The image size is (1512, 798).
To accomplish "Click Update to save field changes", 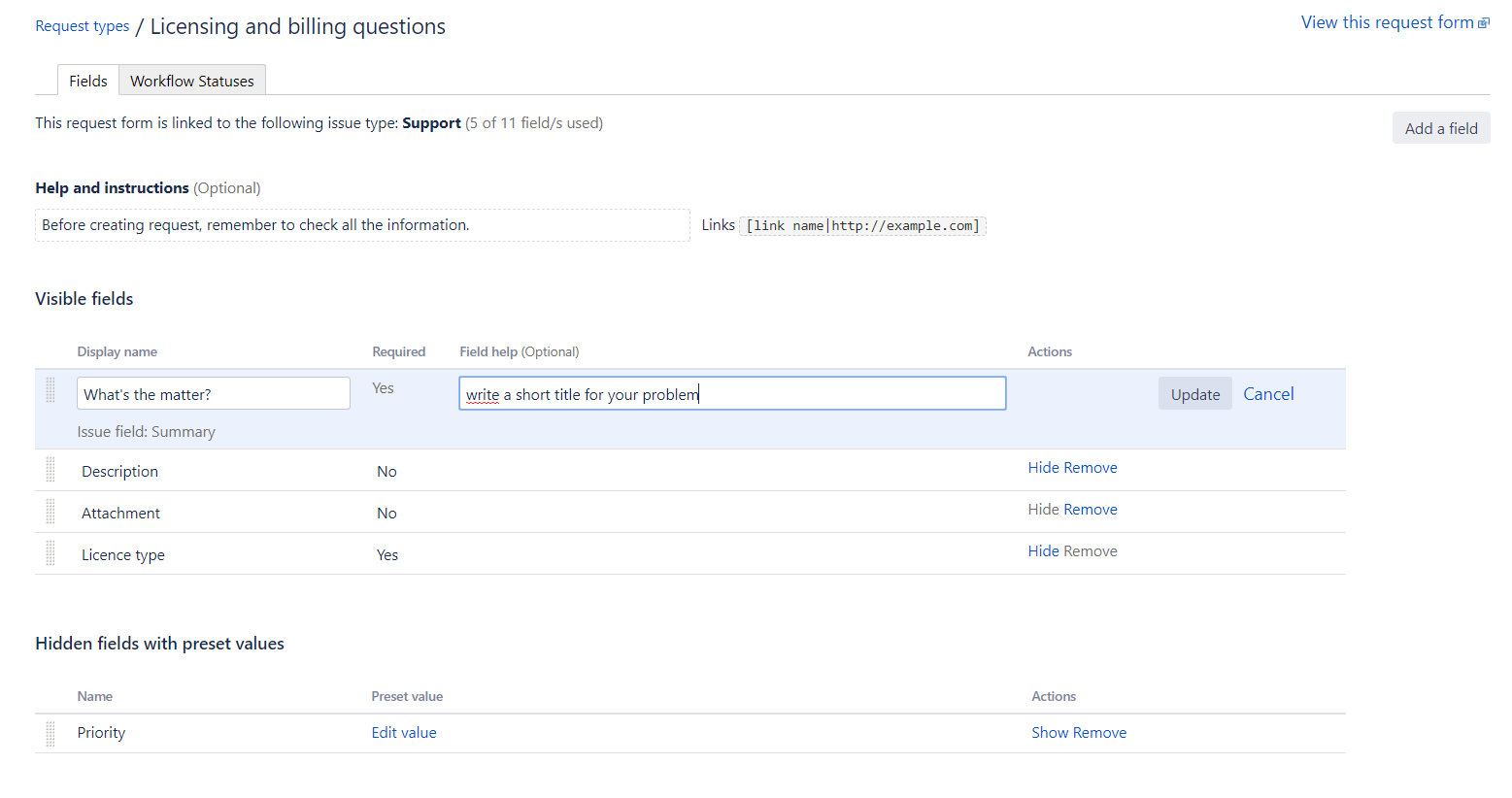I will coord(1195,394).
